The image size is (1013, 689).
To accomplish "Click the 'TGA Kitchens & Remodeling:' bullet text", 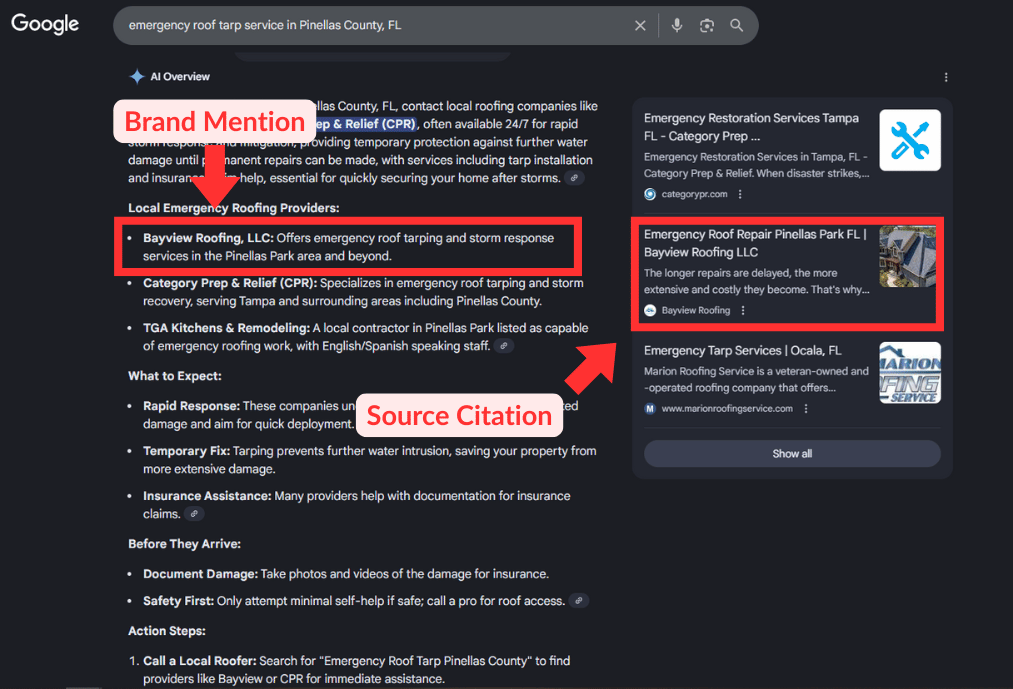I will pos(226,328).
